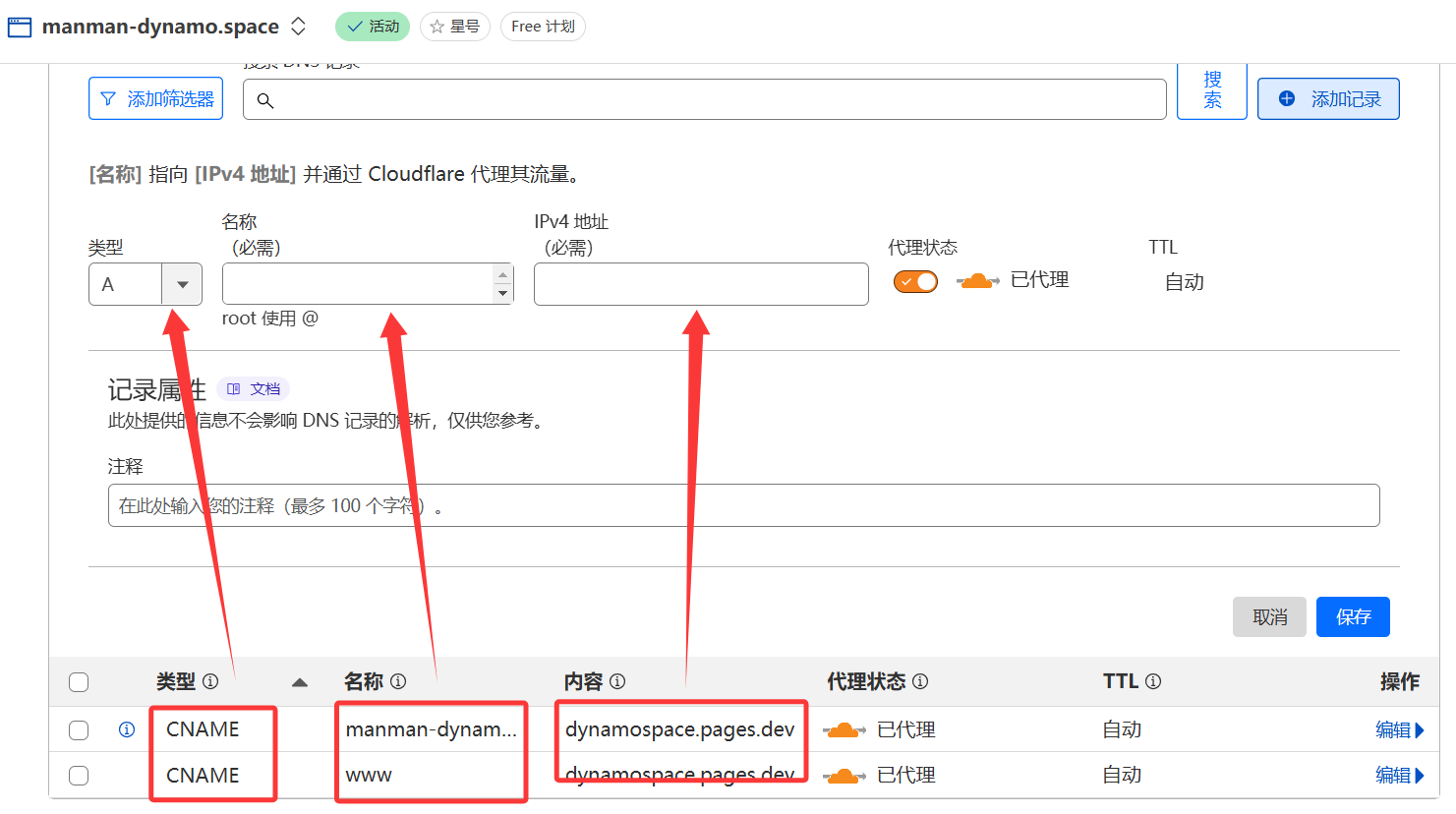This screenshot has height=814, width=1456.
Task: Click the TTL column header
Action: point(1121,681)
